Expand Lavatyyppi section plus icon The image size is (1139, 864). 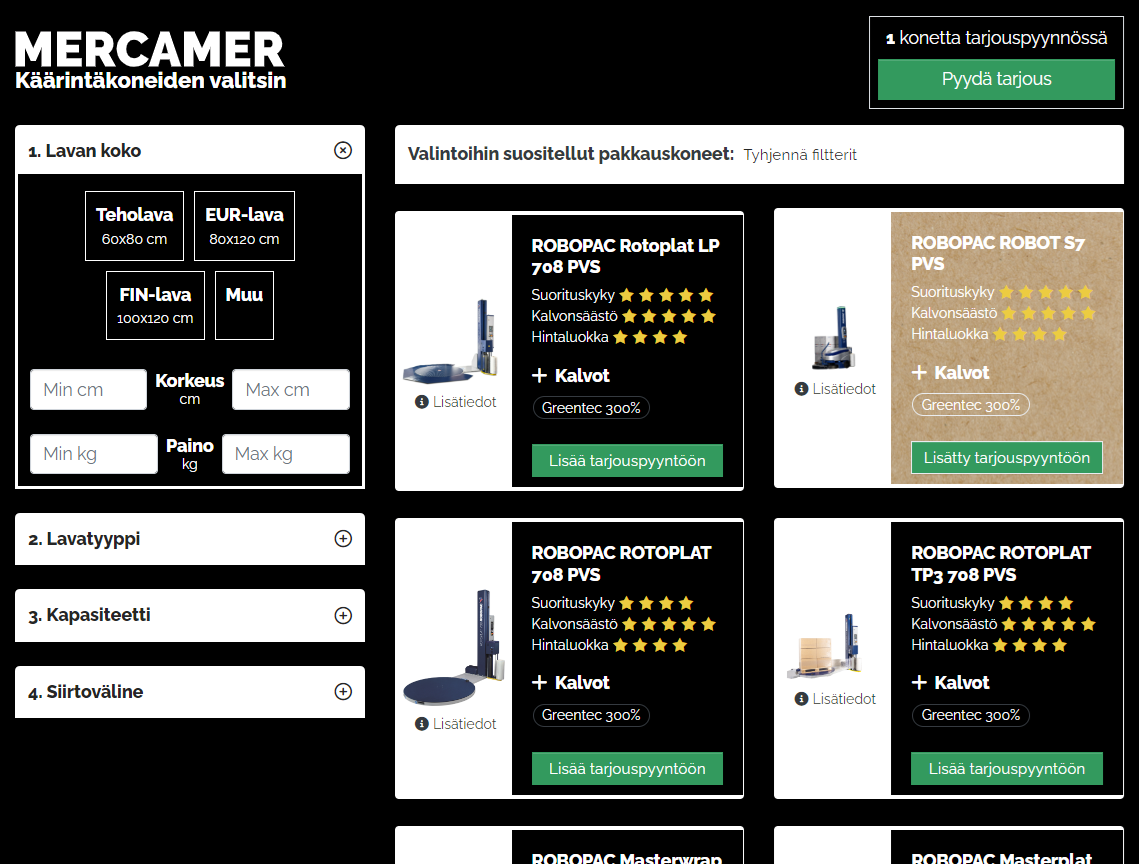tap(343, 538)
